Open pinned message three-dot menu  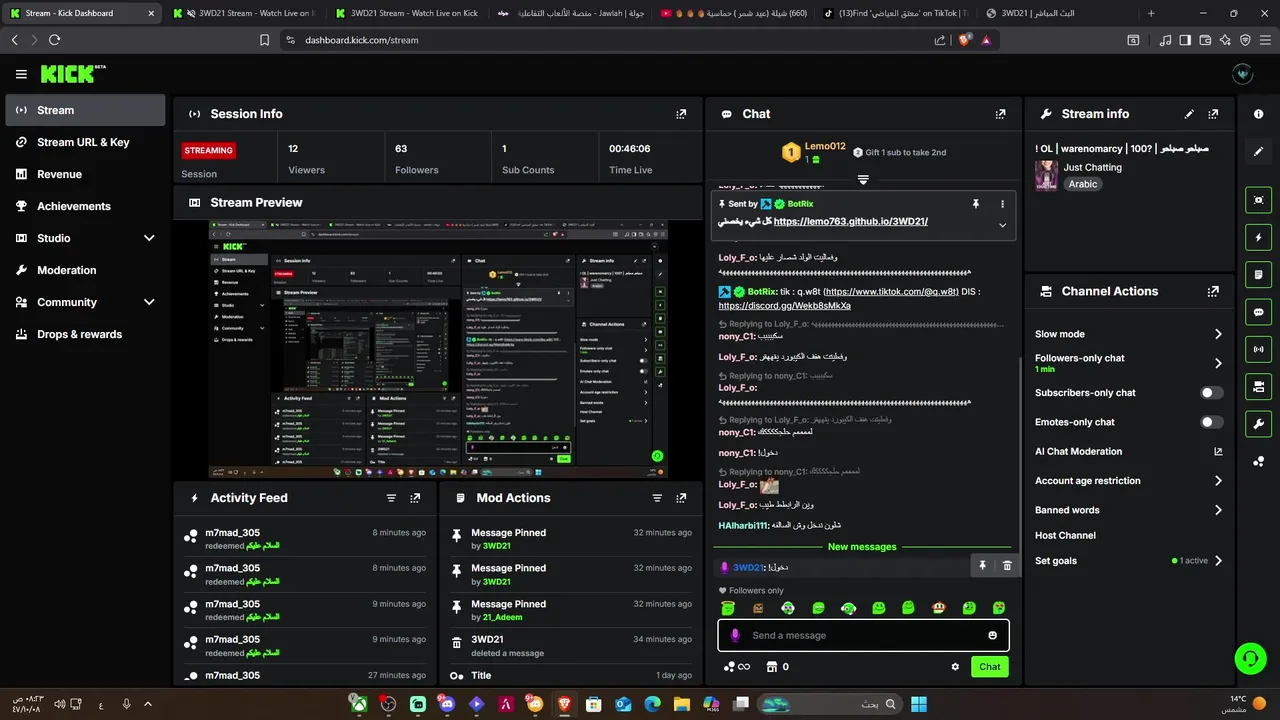tap(1002, 204)
